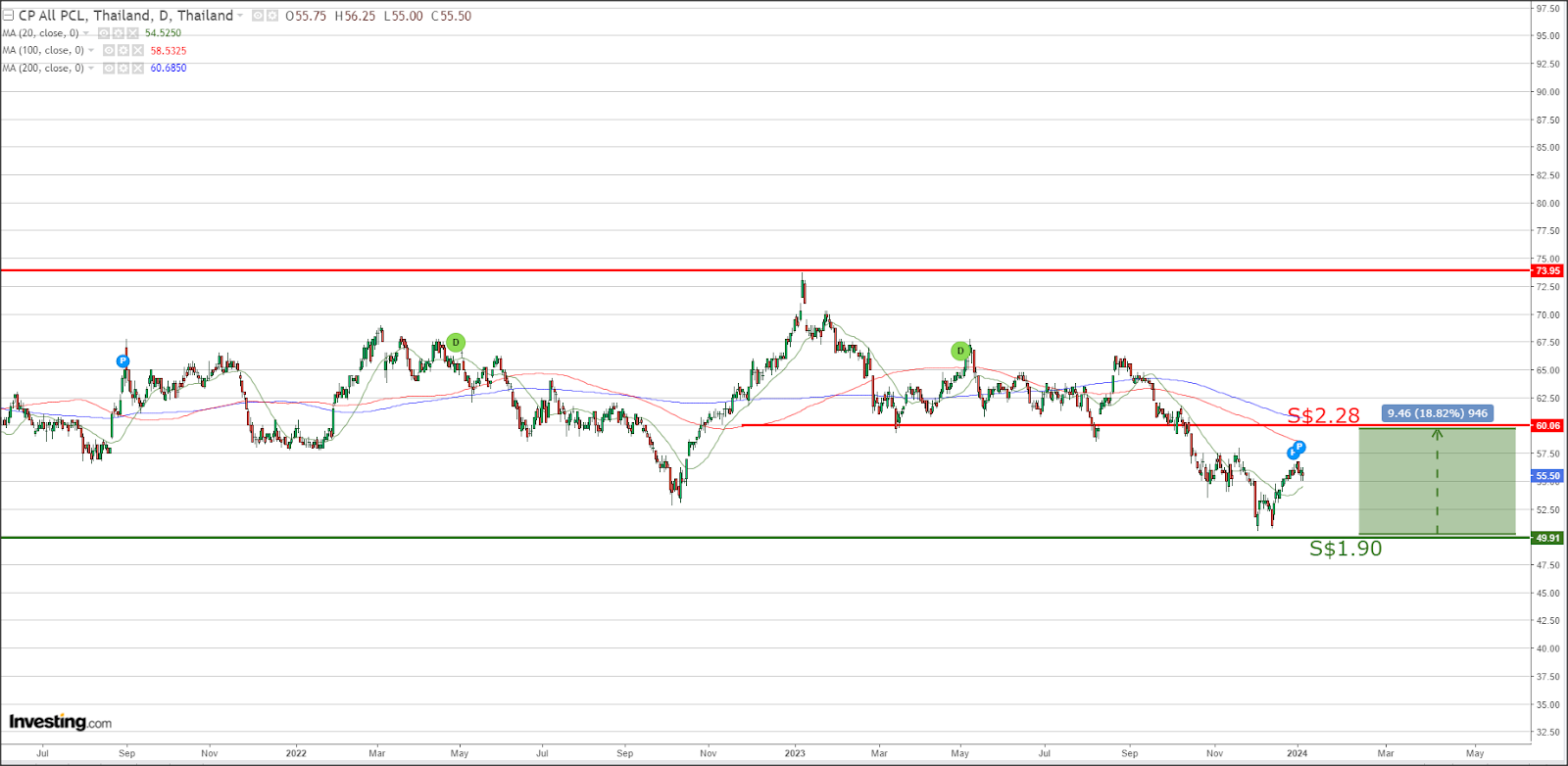Image resolution: width=1568 pixels, height=766 pixels.
Task: Hide the MA 200 indicator
Action: pos(109,69)
